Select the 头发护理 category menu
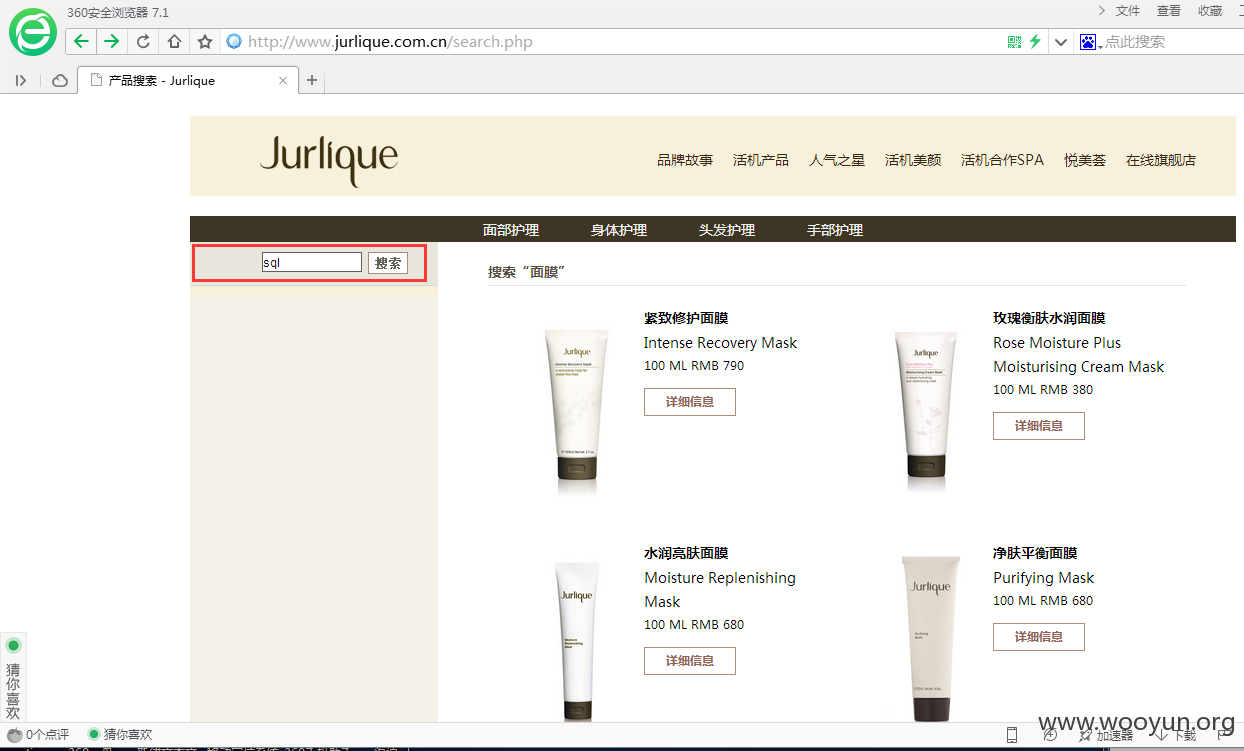The height and width of the screenshot is (751, 1244). (x=727, y=230)
